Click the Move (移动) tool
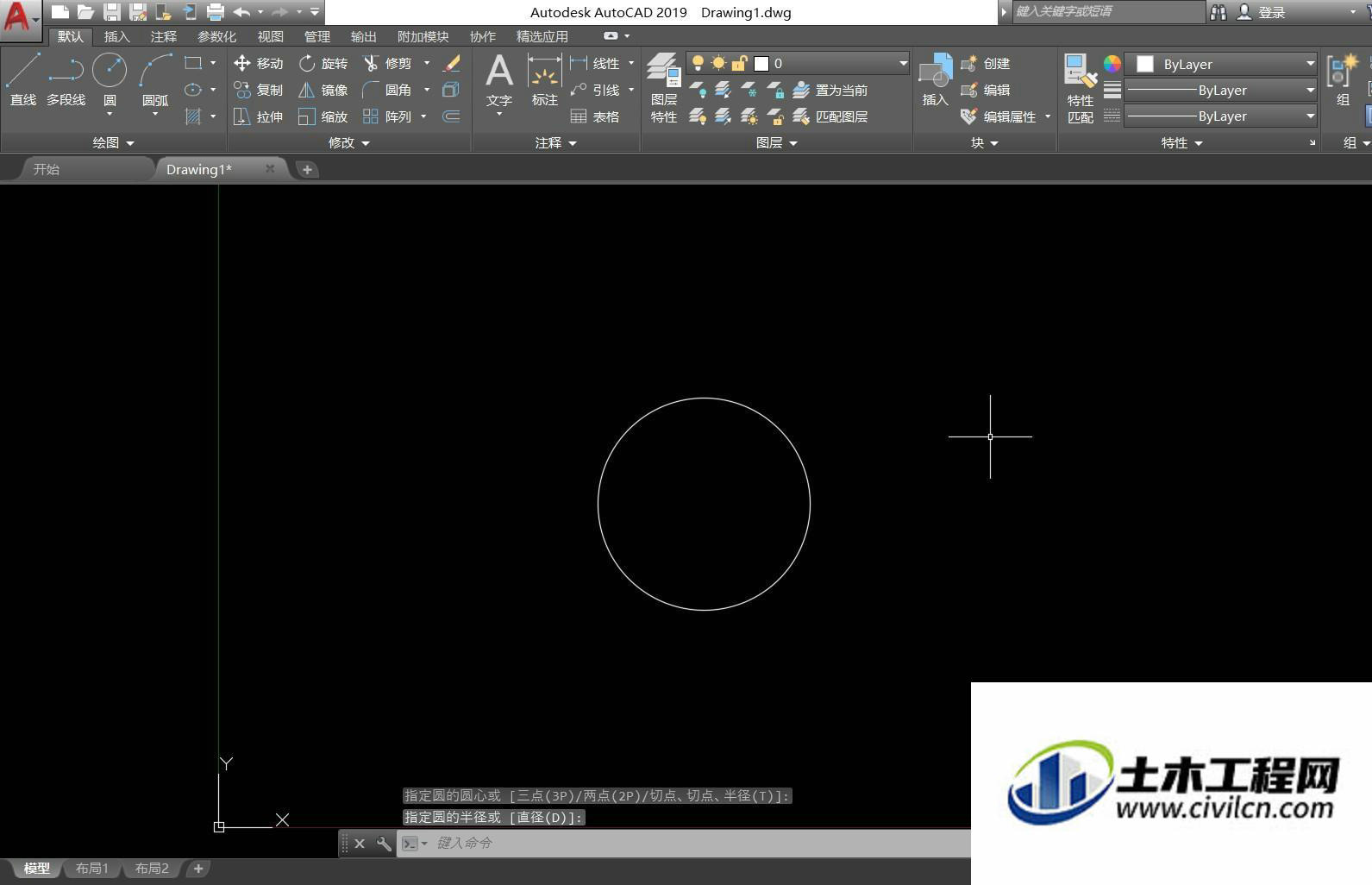This screenshot has width=1372, height=885. (x=258, y=63)
